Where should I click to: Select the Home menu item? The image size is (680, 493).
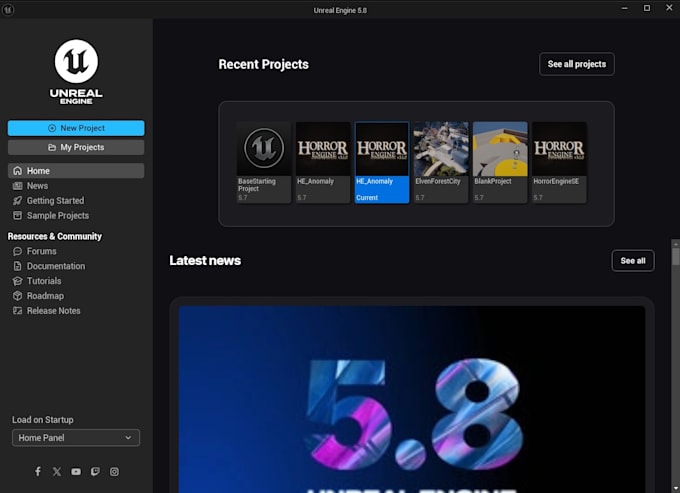click(76, 171)
